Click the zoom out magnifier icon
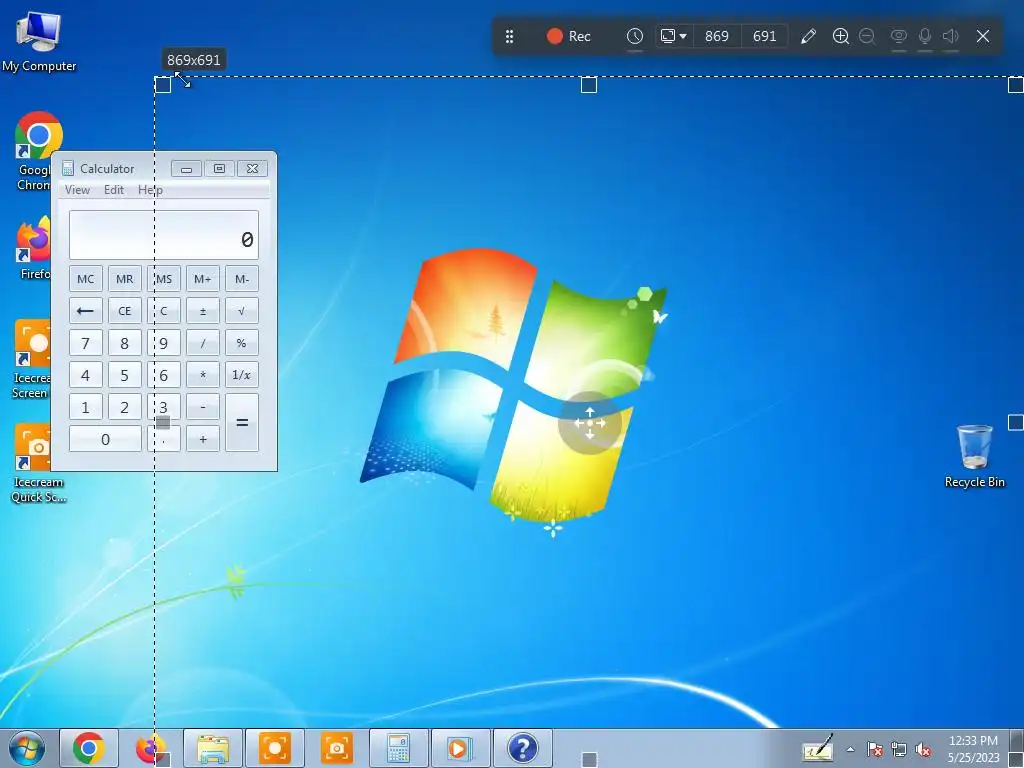 (x=867, y=36)
